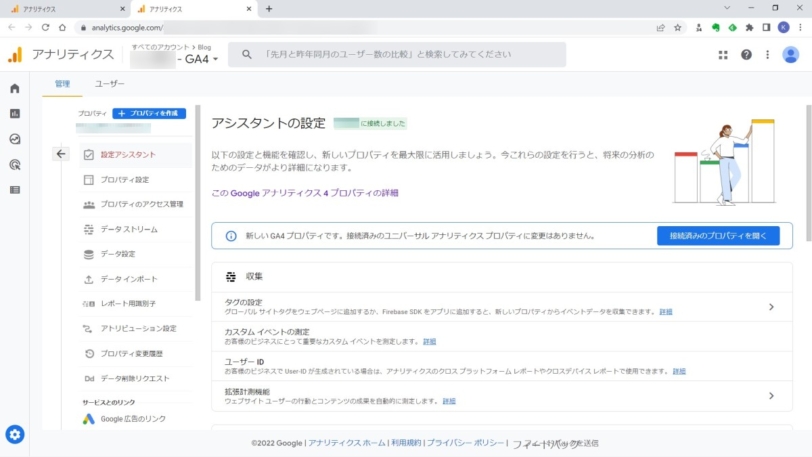Viewport: 812px width, 457px height.
Task: Open データインポート menu item
Action: point(135,279)
